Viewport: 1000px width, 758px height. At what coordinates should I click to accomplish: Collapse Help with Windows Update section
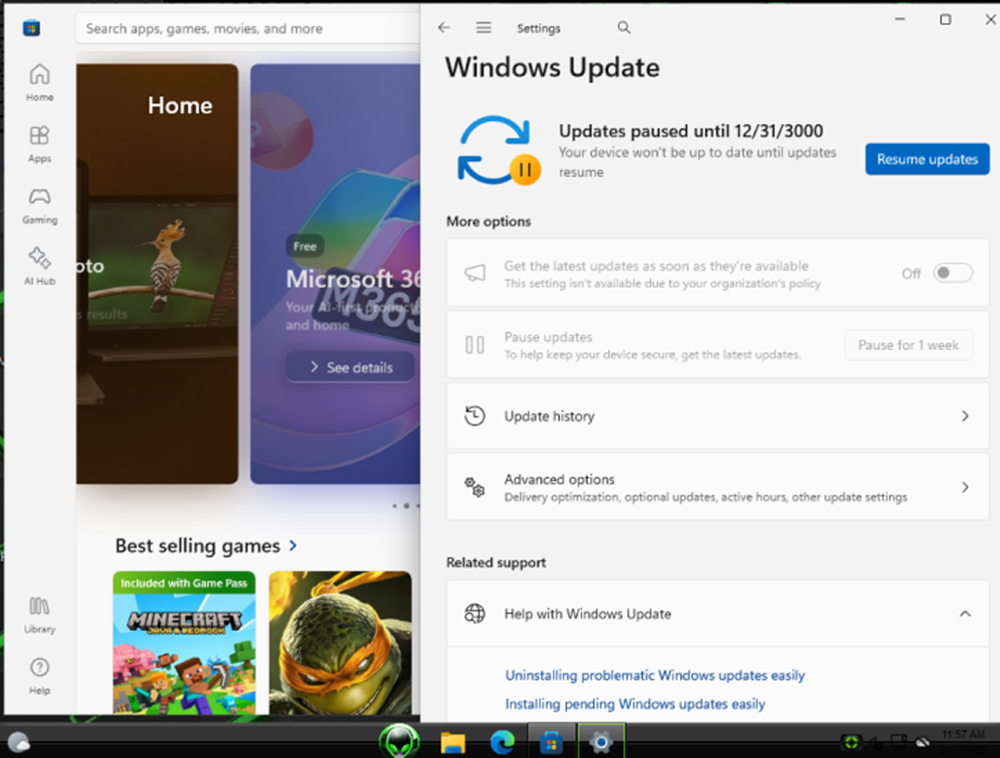[964, 614]
